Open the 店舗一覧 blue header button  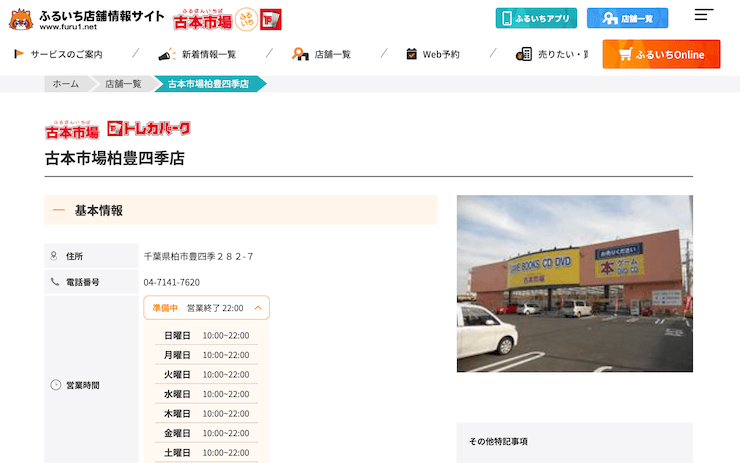point(627,18)
